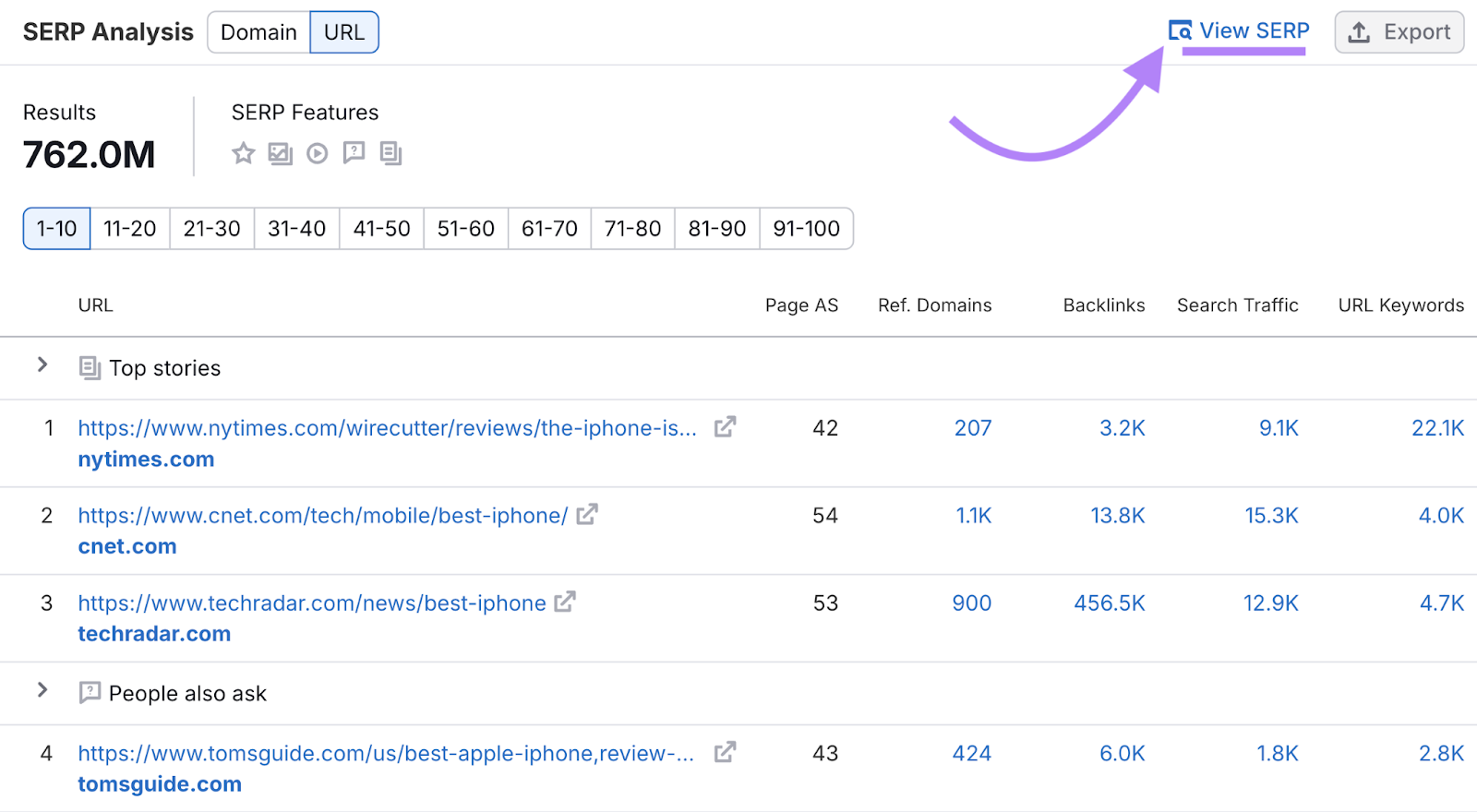Open nytimes URL external link icon

coord(725,427)
